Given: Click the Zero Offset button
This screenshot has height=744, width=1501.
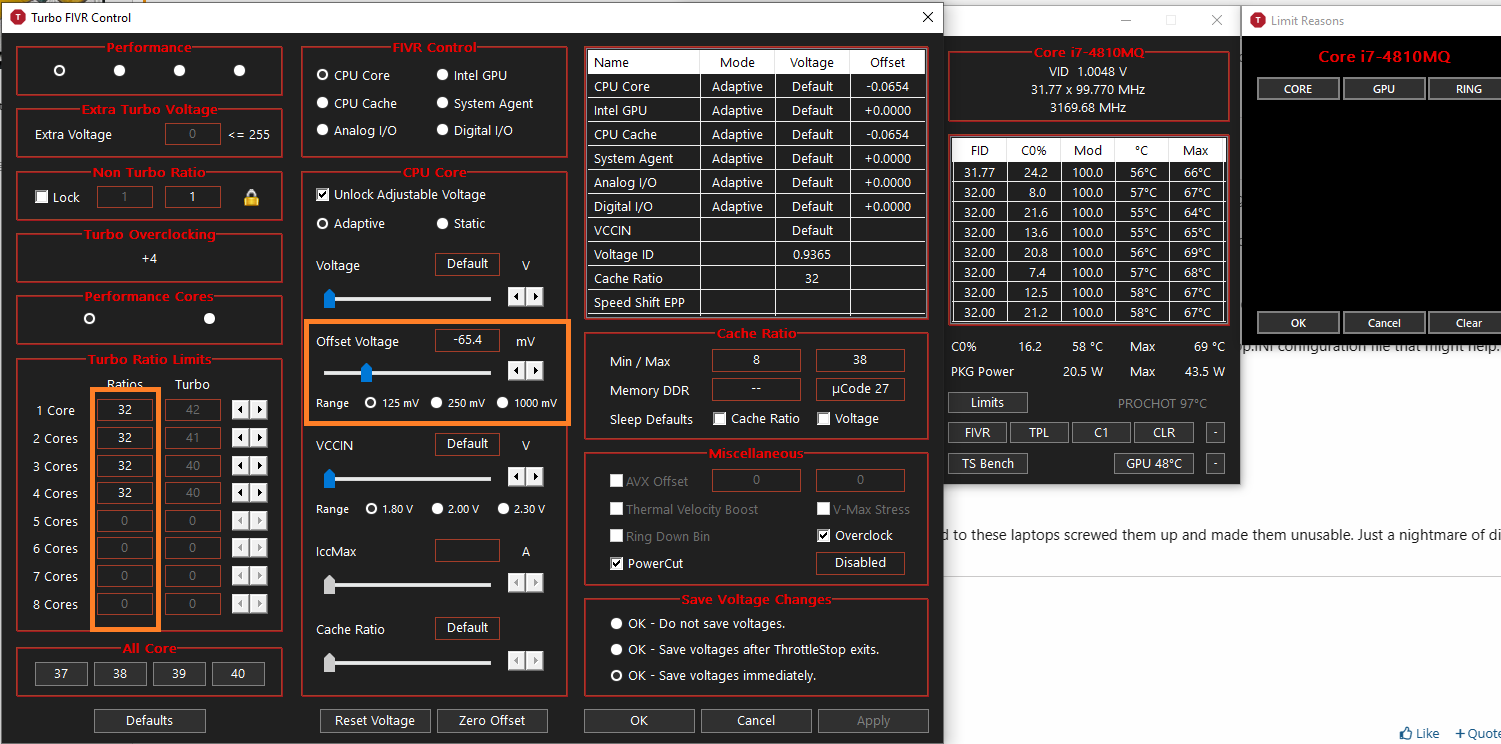Looking at the screenshot, I should (x=493, y=720).
